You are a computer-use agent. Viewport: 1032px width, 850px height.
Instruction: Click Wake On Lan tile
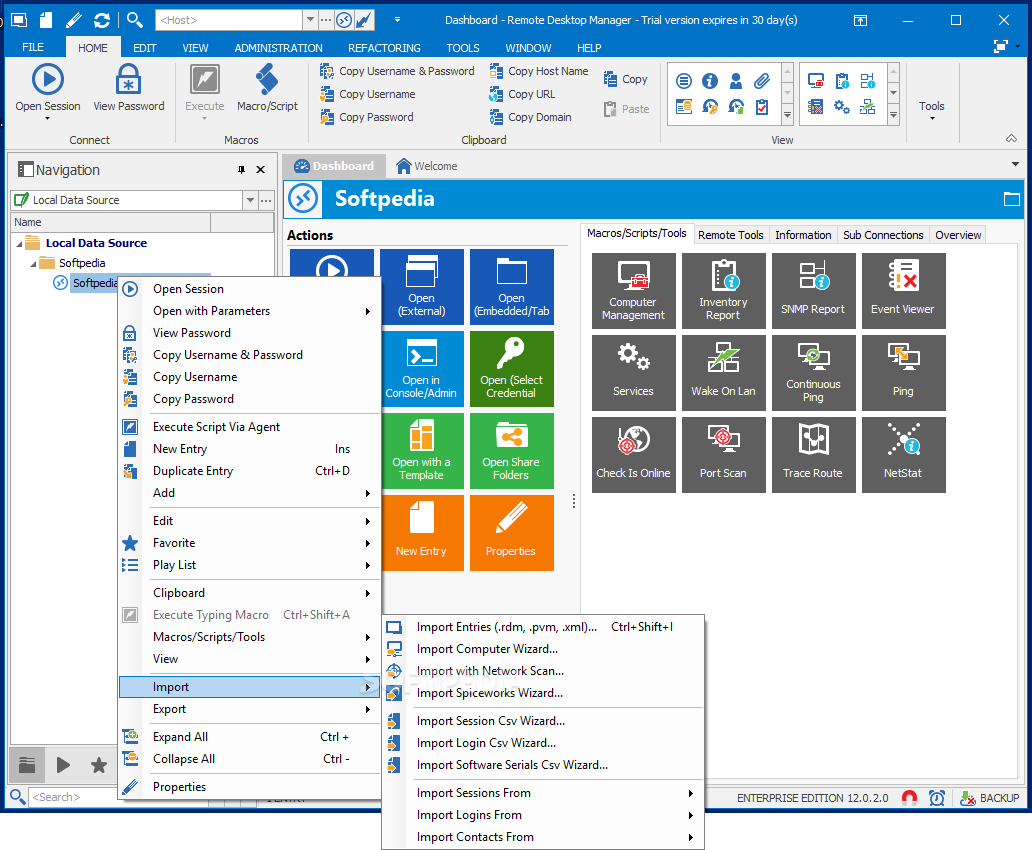click(723, 373)
